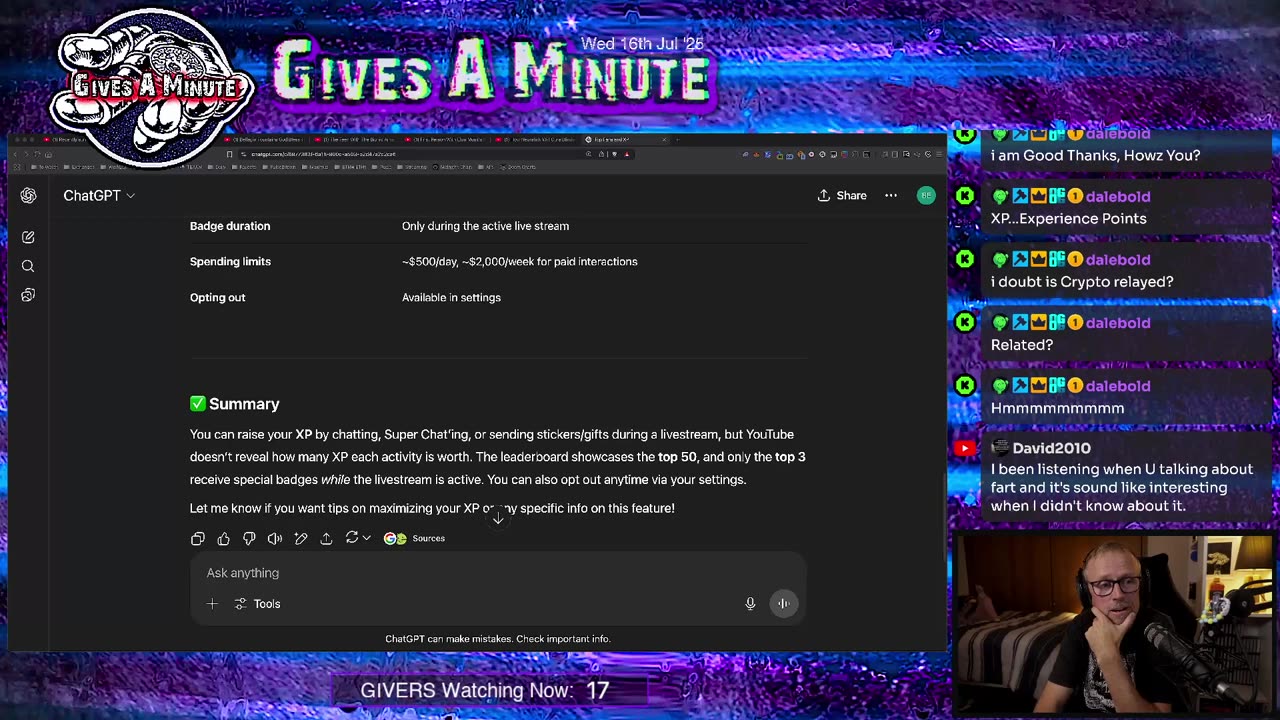Click the Ask anything input field
The image size is (1280, 720).
click(497, 573)
